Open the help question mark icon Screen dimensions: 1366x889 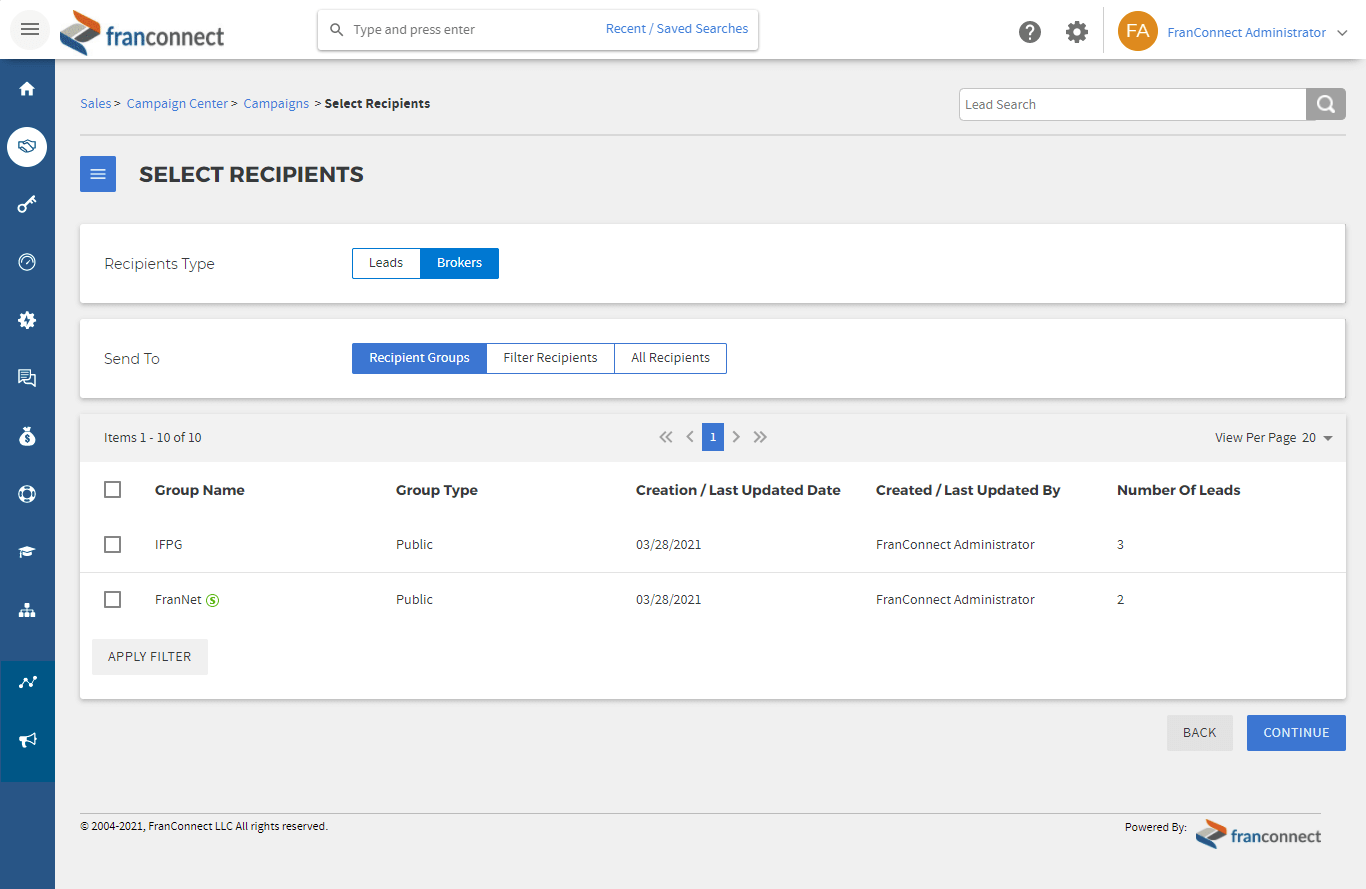pos(1030,32)
